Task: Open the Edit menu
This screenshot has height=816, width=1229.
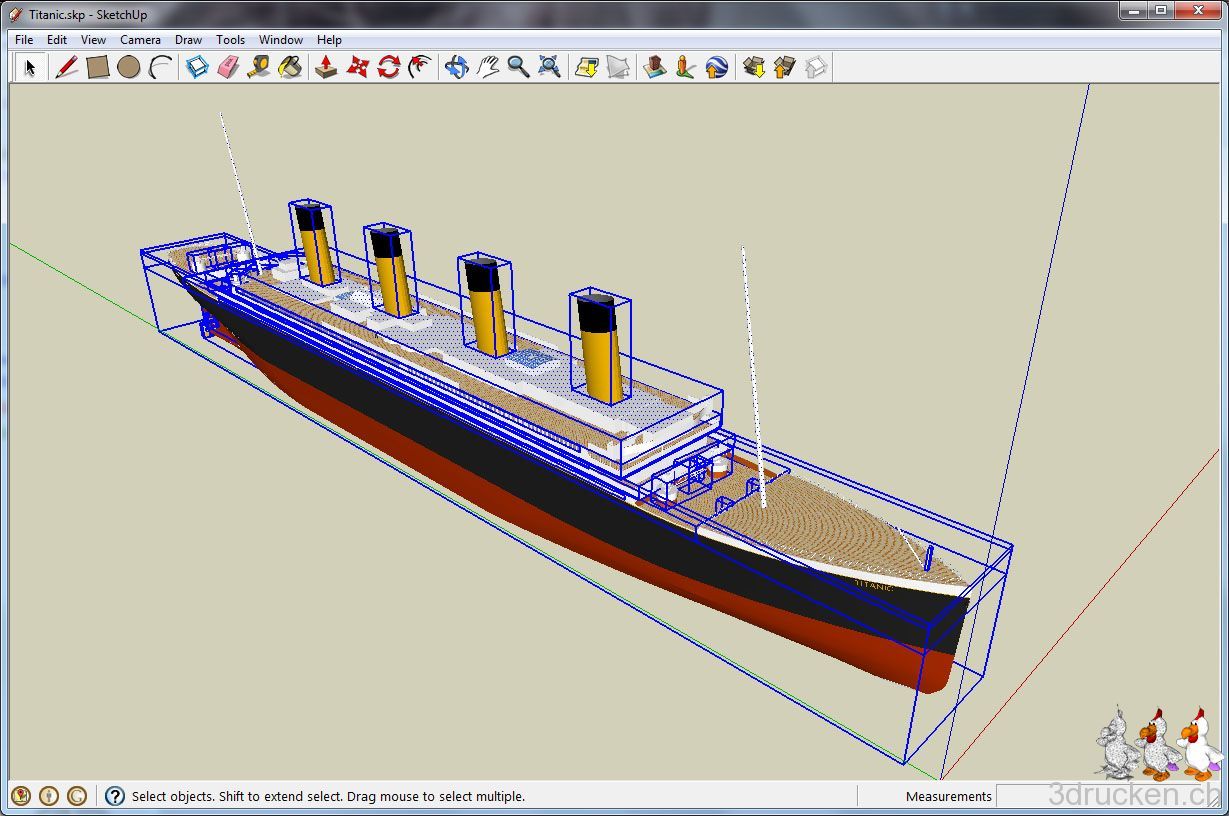Action: tap(57, 40)
